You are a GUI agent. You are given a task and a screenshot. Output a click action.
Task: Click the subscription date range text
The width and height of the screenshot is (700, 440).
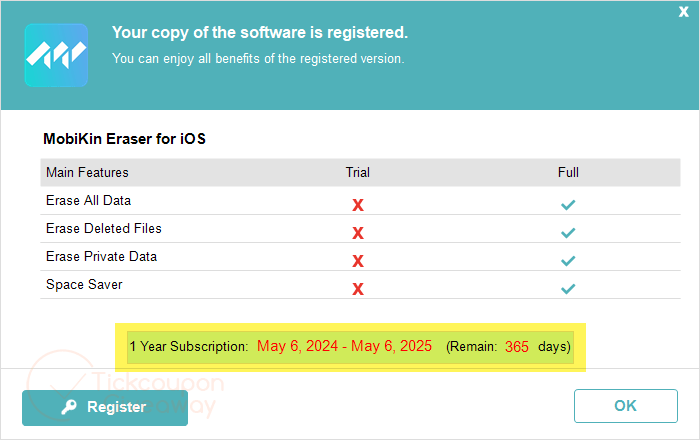(344, 346)
